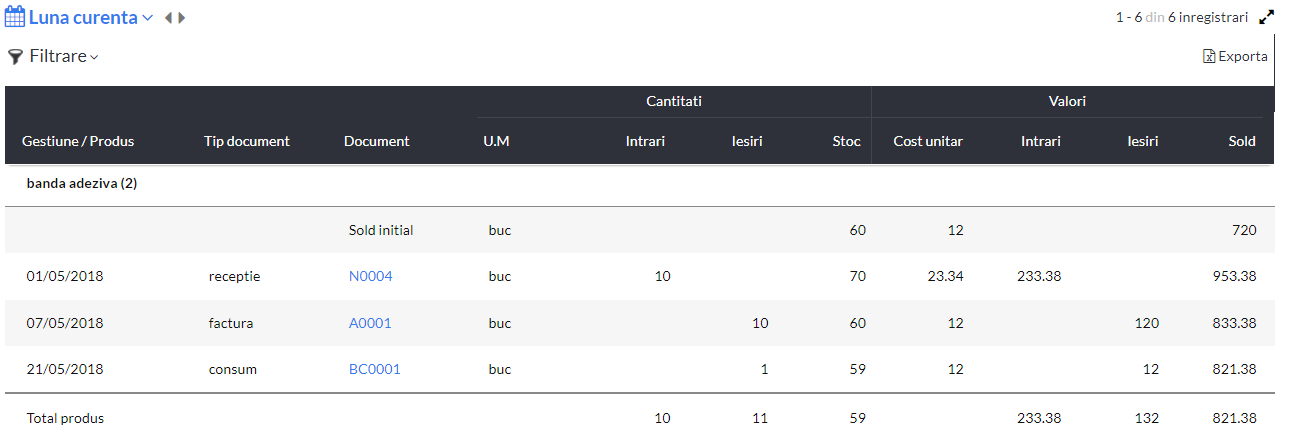Image resolution: width=1289 pixels, height=440 pixels.
Task: Open document N0004 link
Action: (x=370, y=276)
